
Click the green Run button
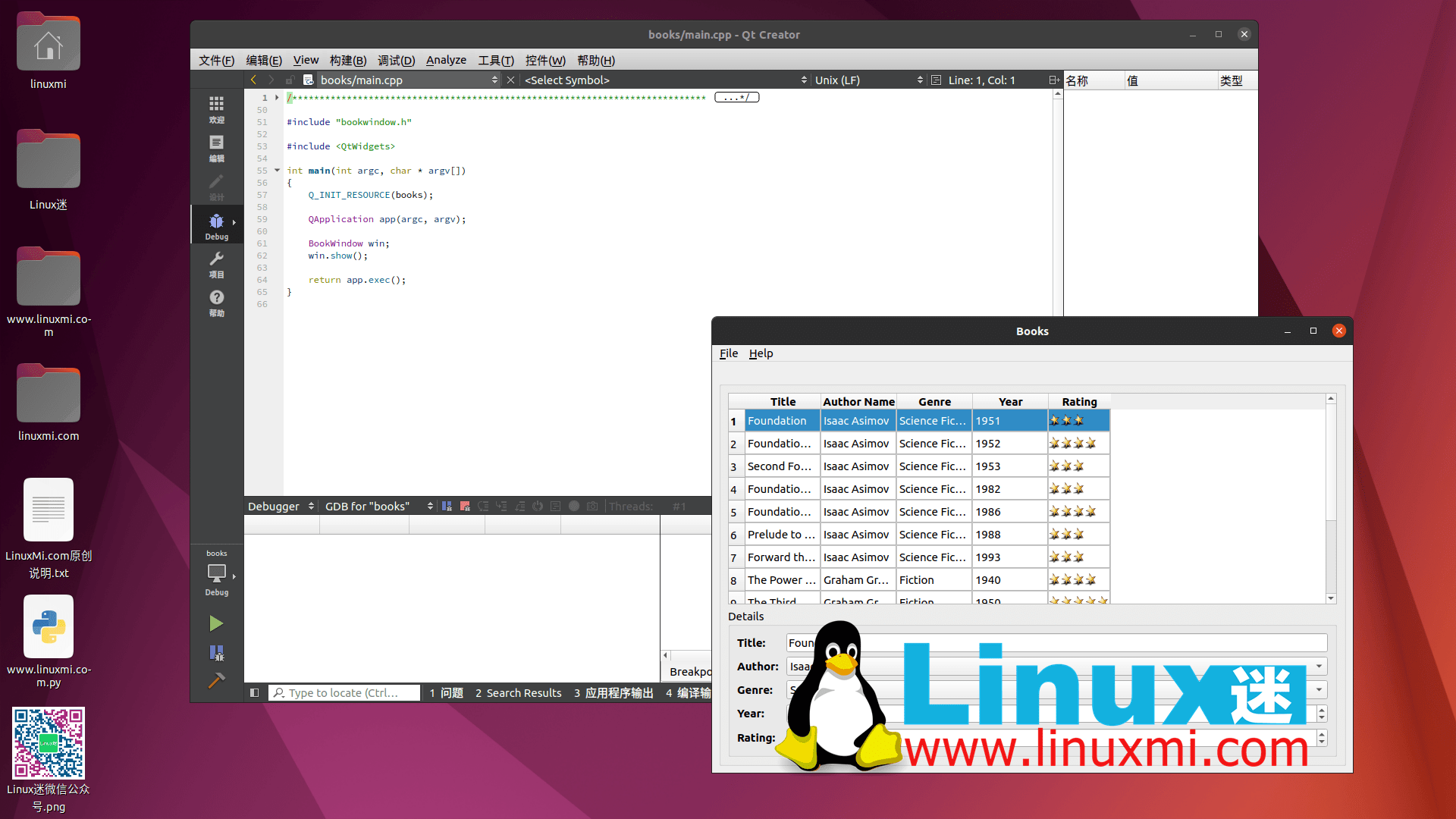[x=216, y=623]
